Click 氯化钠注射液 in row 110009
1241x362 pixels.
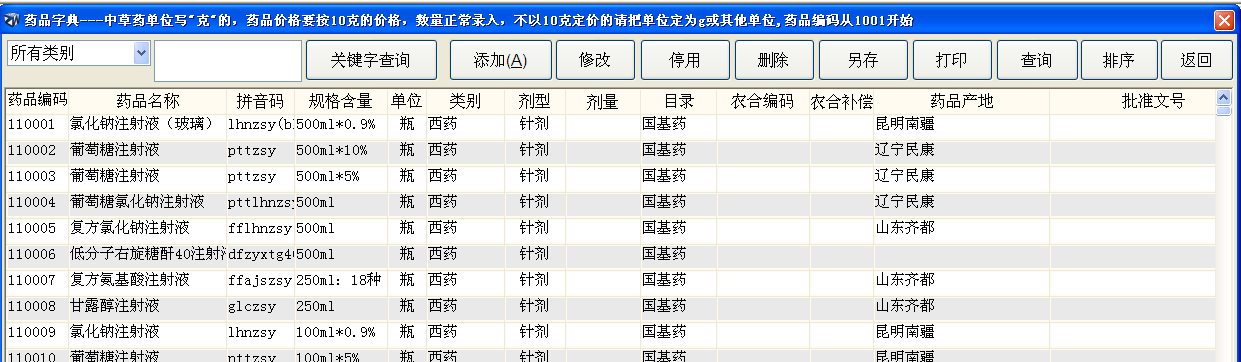click(115, 332)
